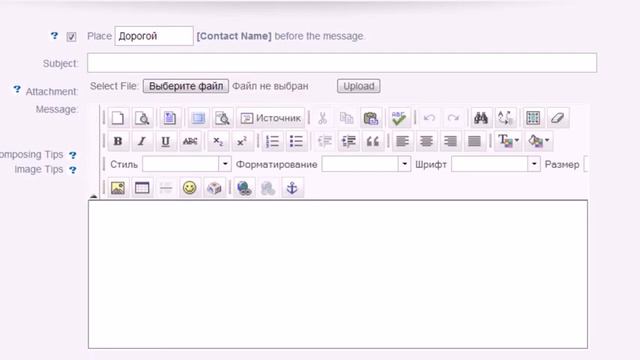The height and width of the screenshot is (360, 640).
Task: Click the Anchor icon
Action: click(292, 188)
